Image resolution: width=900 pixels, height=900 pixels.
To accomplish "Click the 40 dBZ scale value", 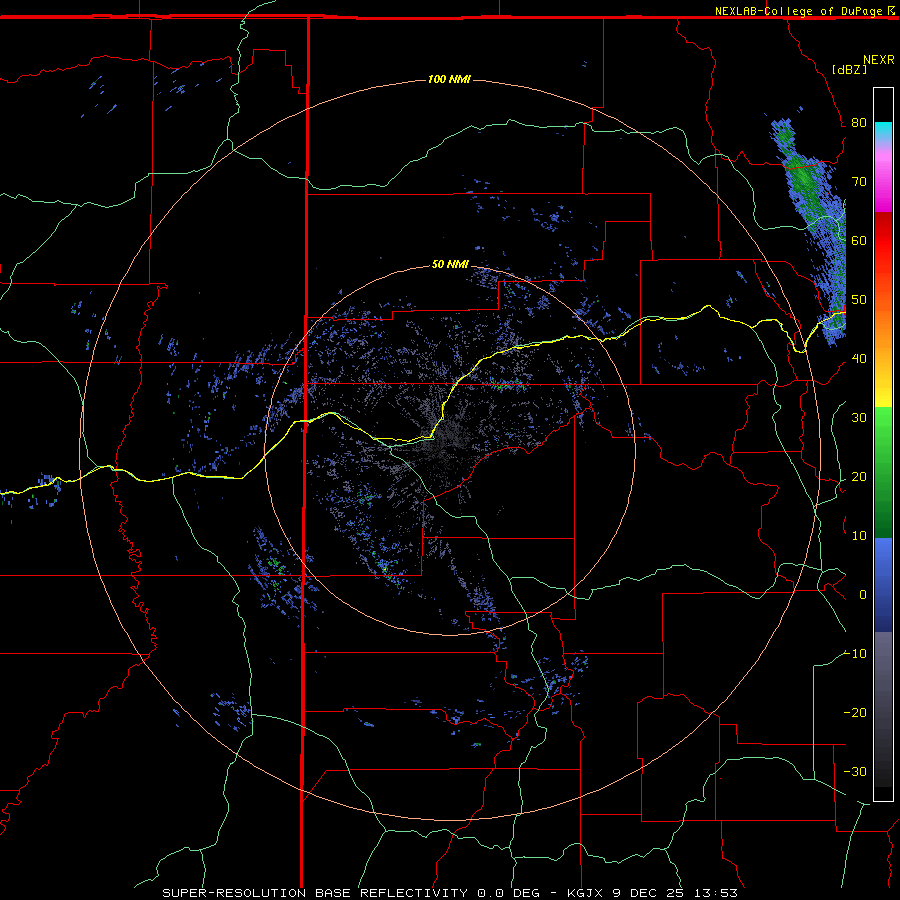I will tap(859, 359).
